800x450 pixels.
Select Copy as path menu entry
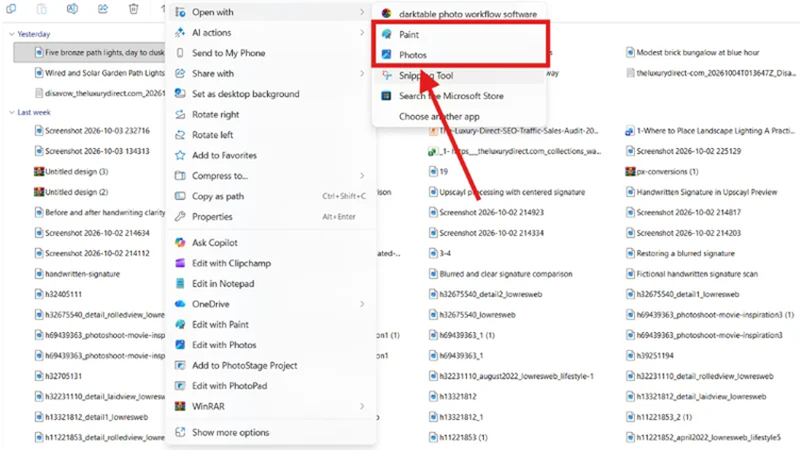271,196
